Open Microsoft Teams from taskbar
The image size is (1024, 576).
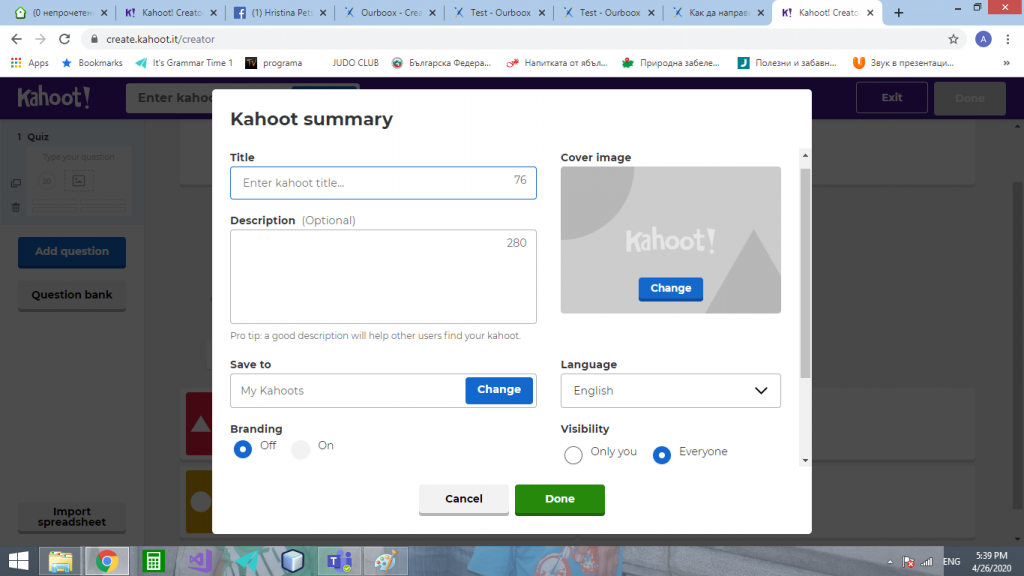[339, 561]
